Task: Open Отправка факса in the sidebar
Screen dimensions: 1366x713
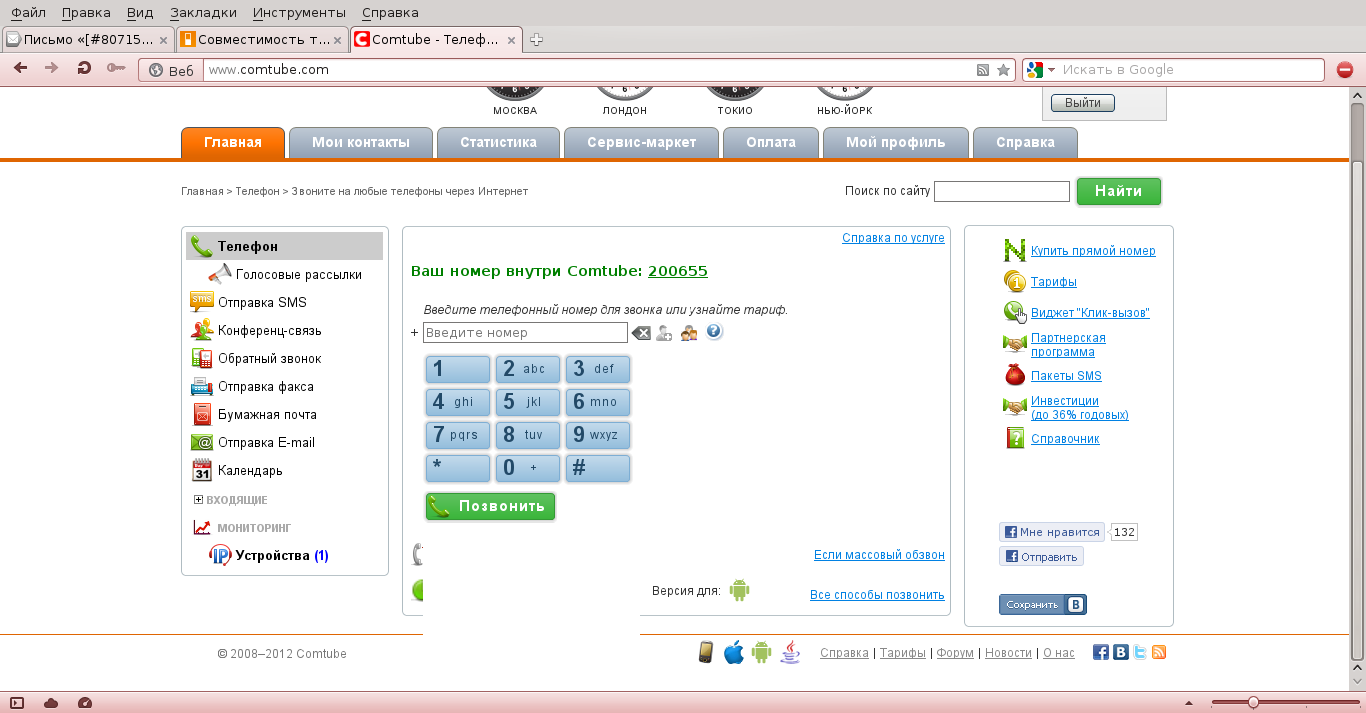Action: click(x=266, y=386)
